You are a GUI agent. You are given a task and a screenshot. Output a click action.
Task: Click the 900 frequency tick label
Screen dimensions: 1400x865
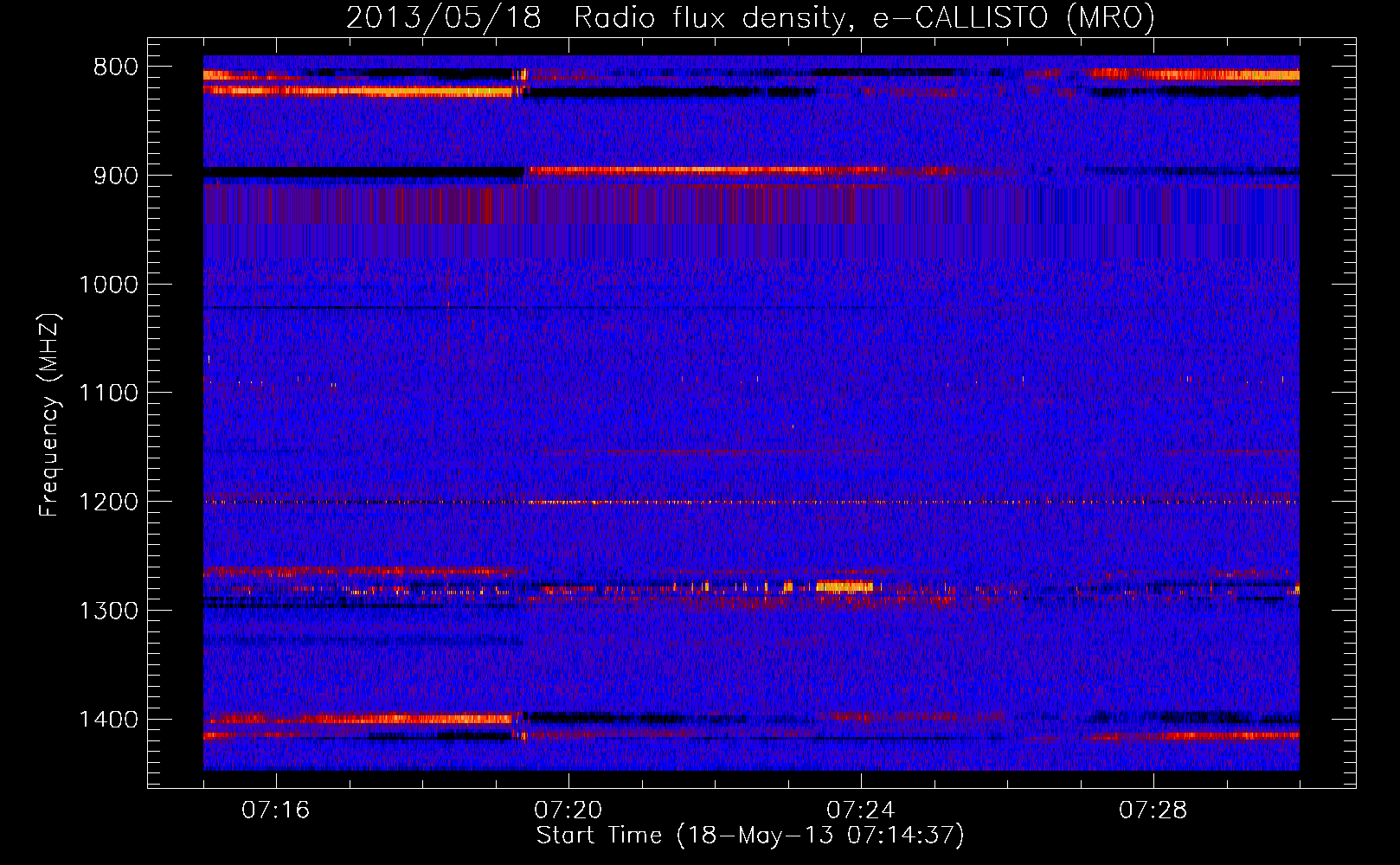coord(116,176)
